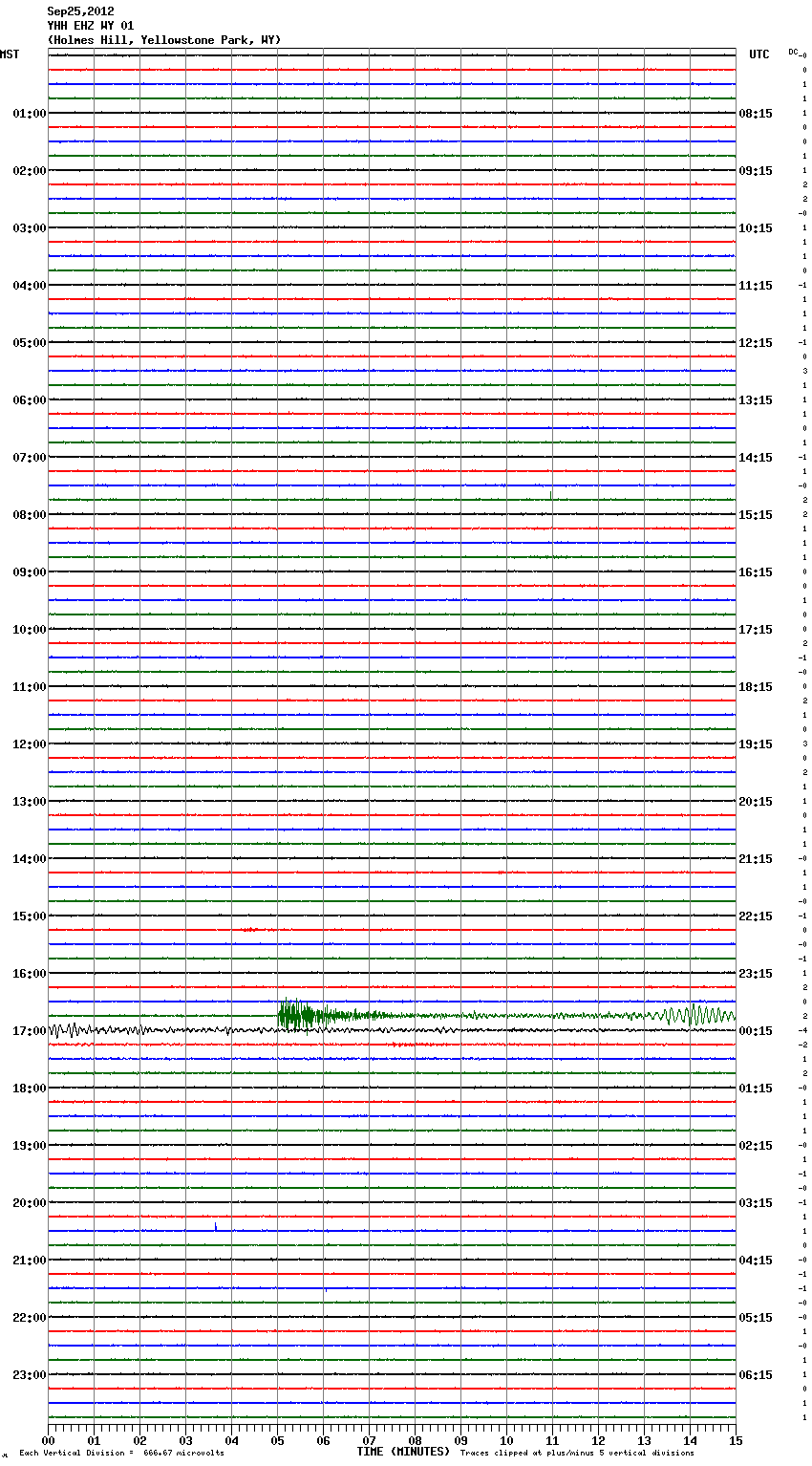
Task: Click the MST time label "12:00"
Action: pyautogui.click(x=30, y=744)
